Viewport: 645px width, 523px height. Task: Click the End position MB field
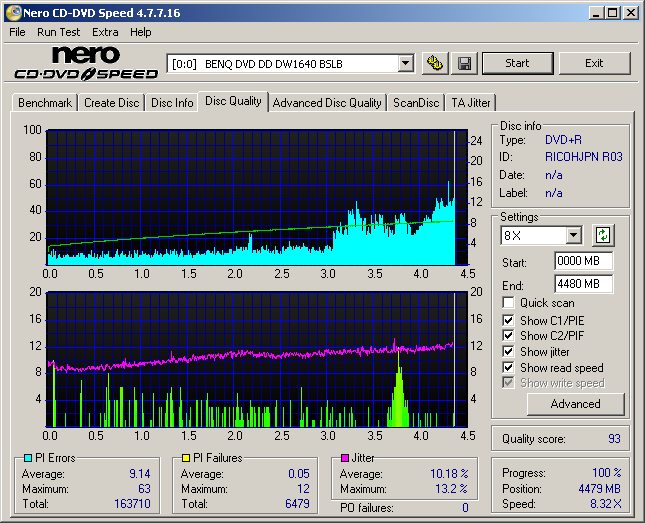tap(583, 284)
